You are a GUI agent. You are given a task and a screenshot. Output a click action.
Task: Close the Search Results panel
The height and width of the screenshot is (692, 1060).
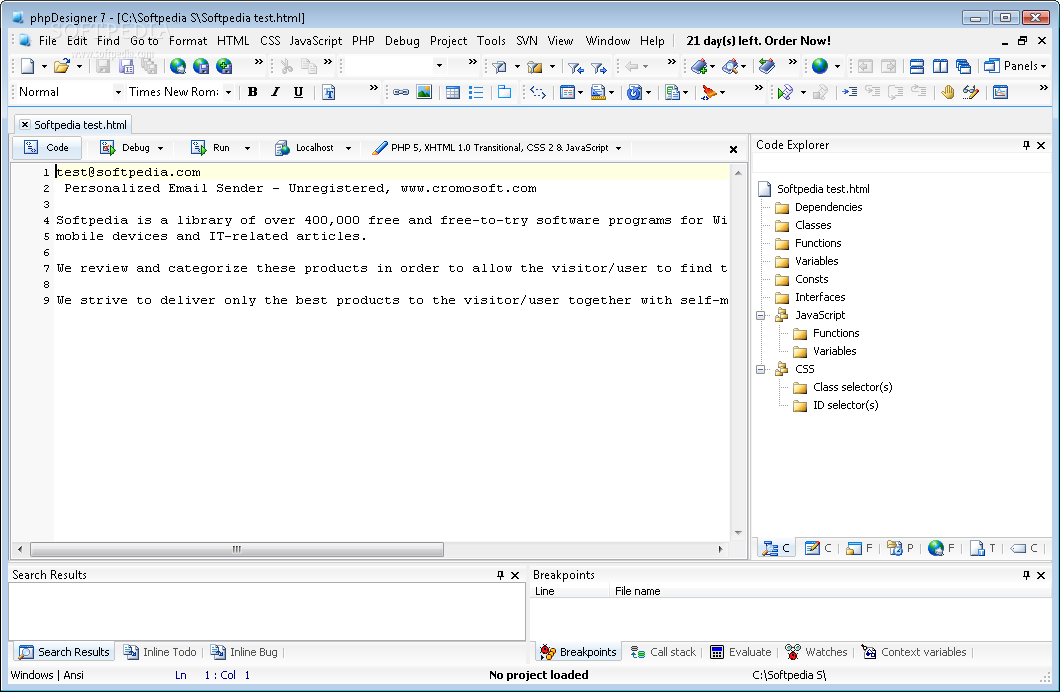pyautogui.click(x=515, y=575)
